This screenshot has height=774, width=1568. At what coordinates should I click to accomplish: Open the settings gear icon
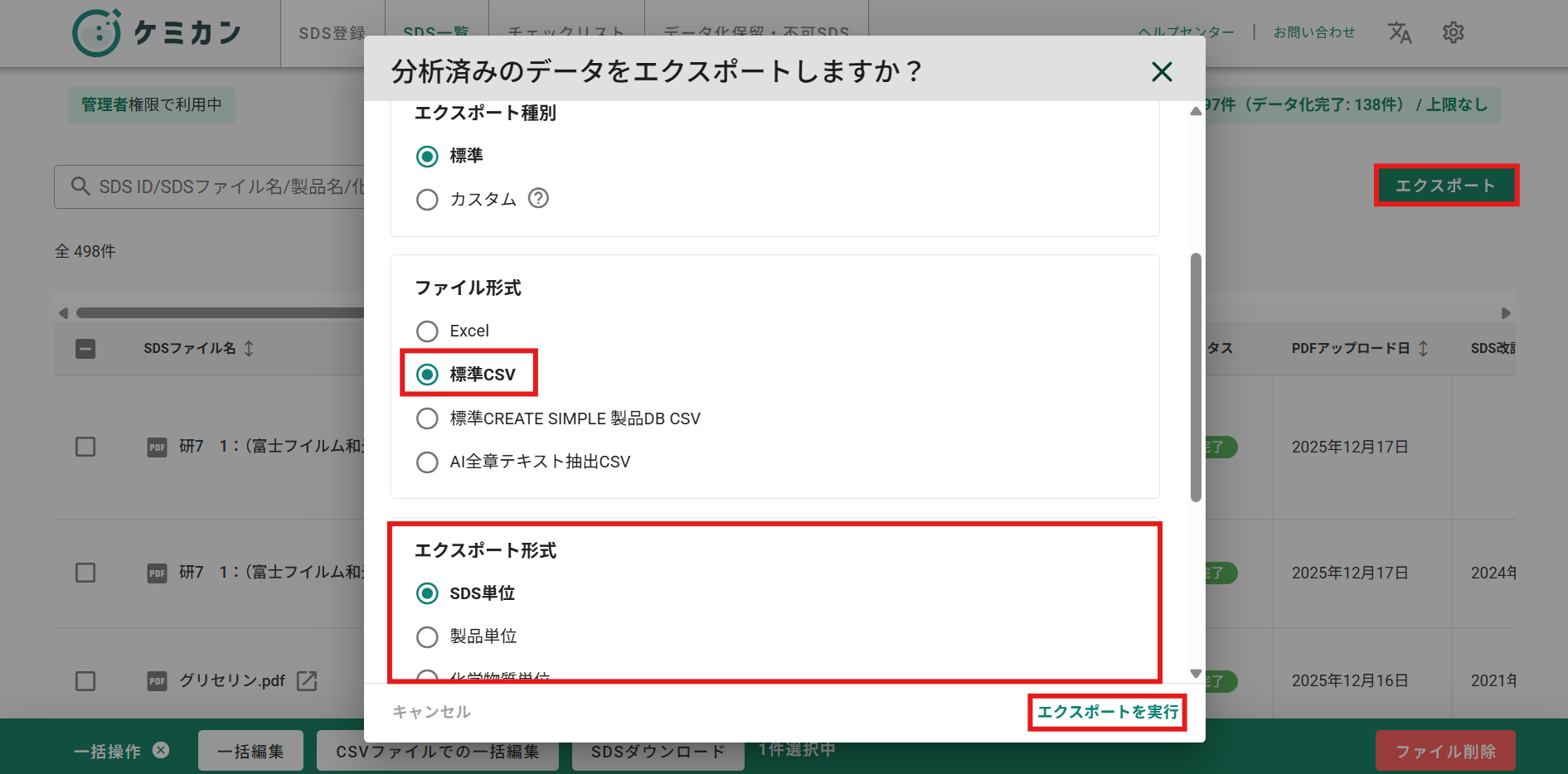pyautogui.click(x=1454, y=32)
